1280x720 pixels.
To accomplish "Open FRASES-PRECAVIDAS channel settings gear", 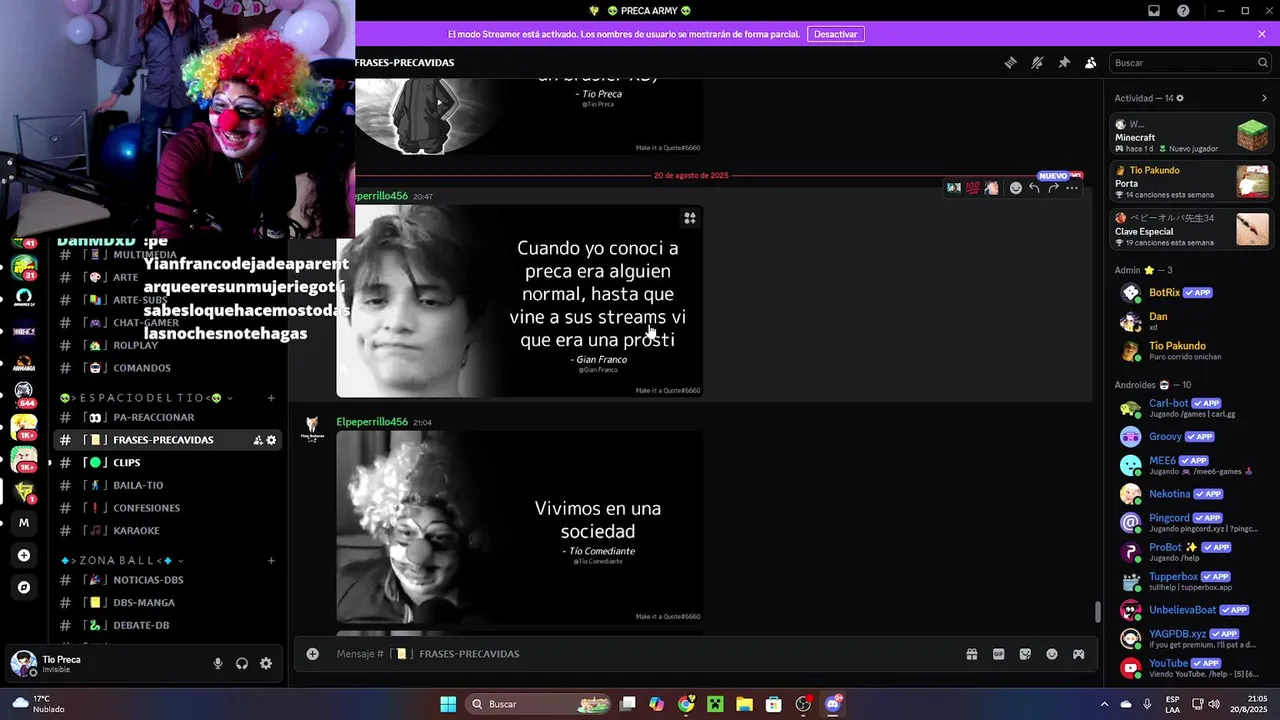I will pos(271,440).
